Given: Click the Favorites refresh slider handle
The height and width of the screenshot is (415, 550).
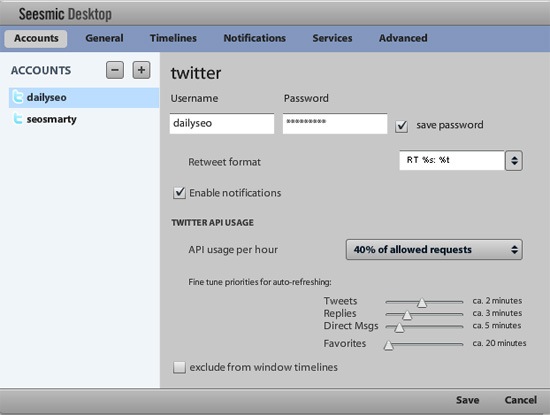Looking at the screenshot, I should (388, 345).
